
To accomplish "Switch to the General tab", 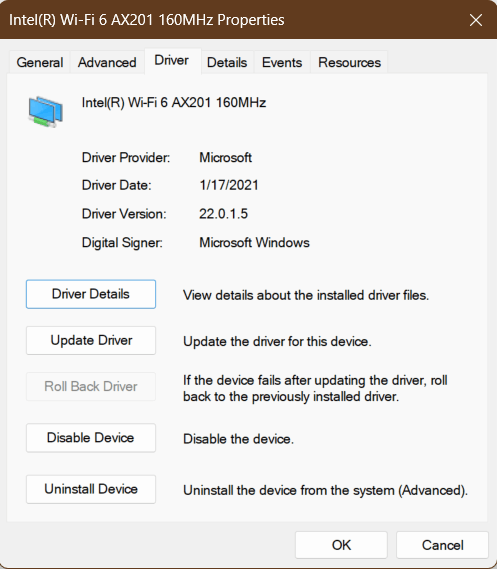I will pos(40,62).
